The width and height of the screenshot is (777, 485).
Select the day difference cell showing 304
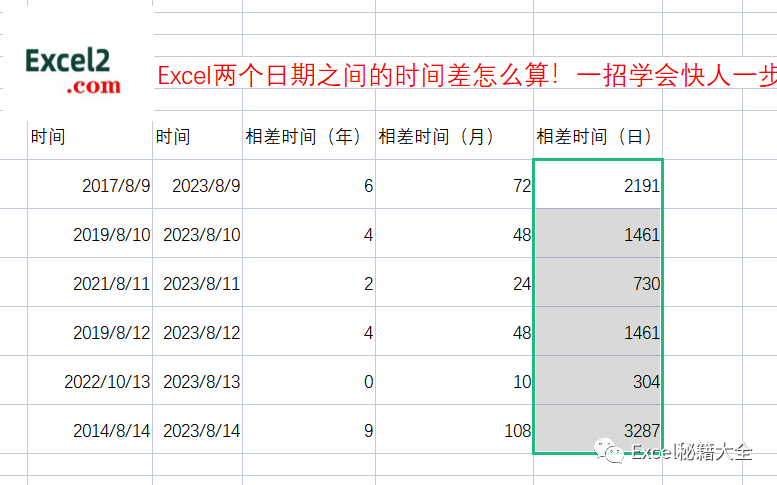click(598, 380)
